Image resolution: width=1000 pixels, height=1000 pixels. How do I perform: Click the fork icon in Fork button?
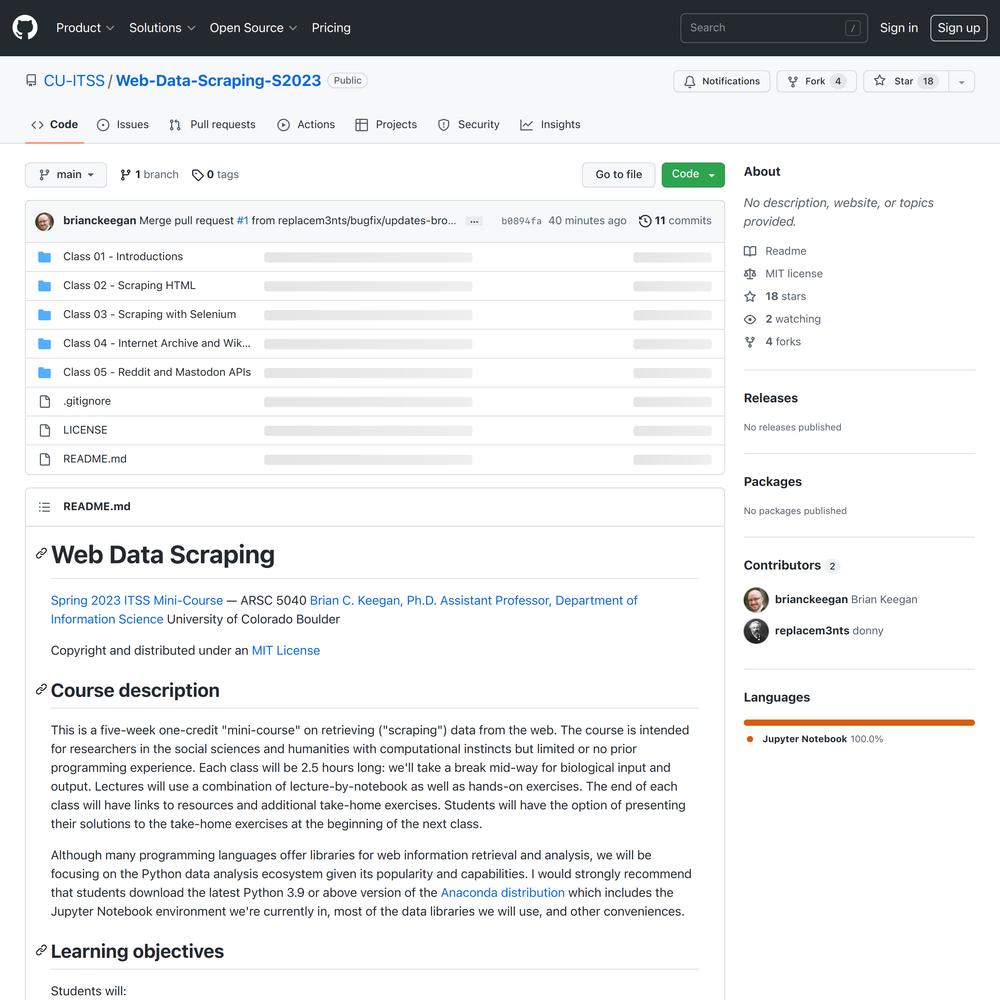793,81
